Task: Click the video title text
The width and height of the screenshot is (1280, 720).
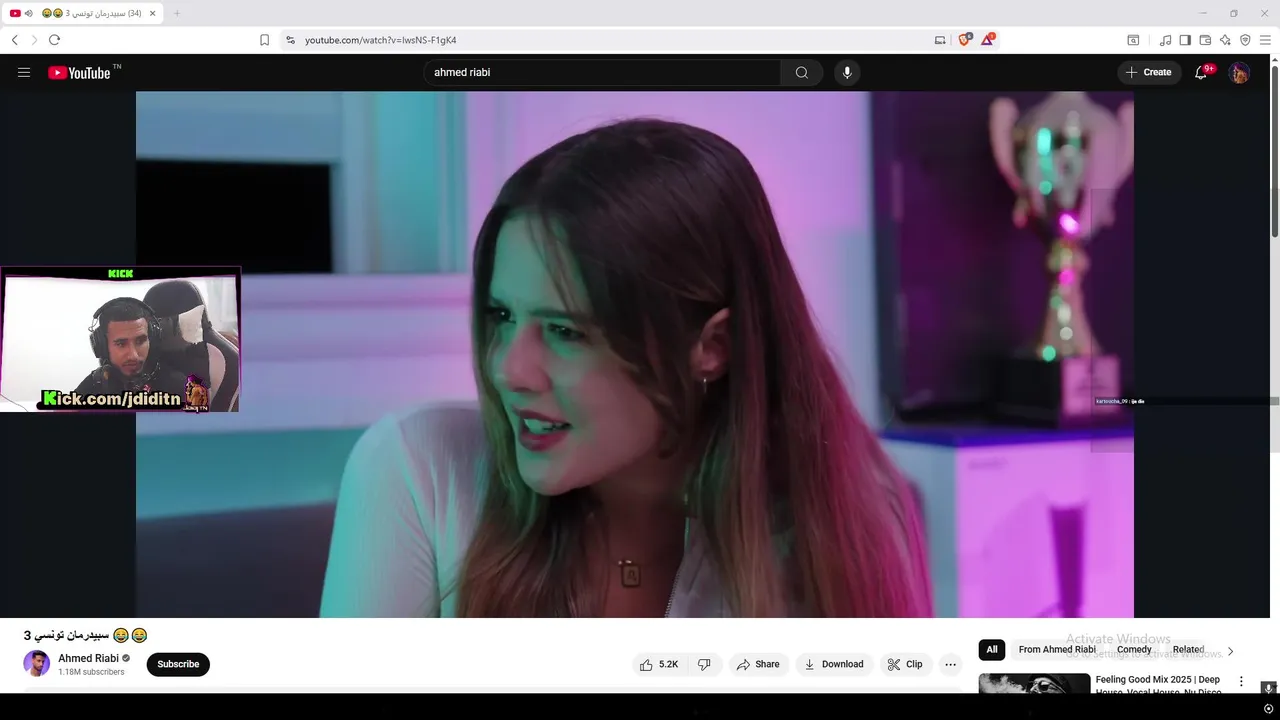Action: click(86, 635)
